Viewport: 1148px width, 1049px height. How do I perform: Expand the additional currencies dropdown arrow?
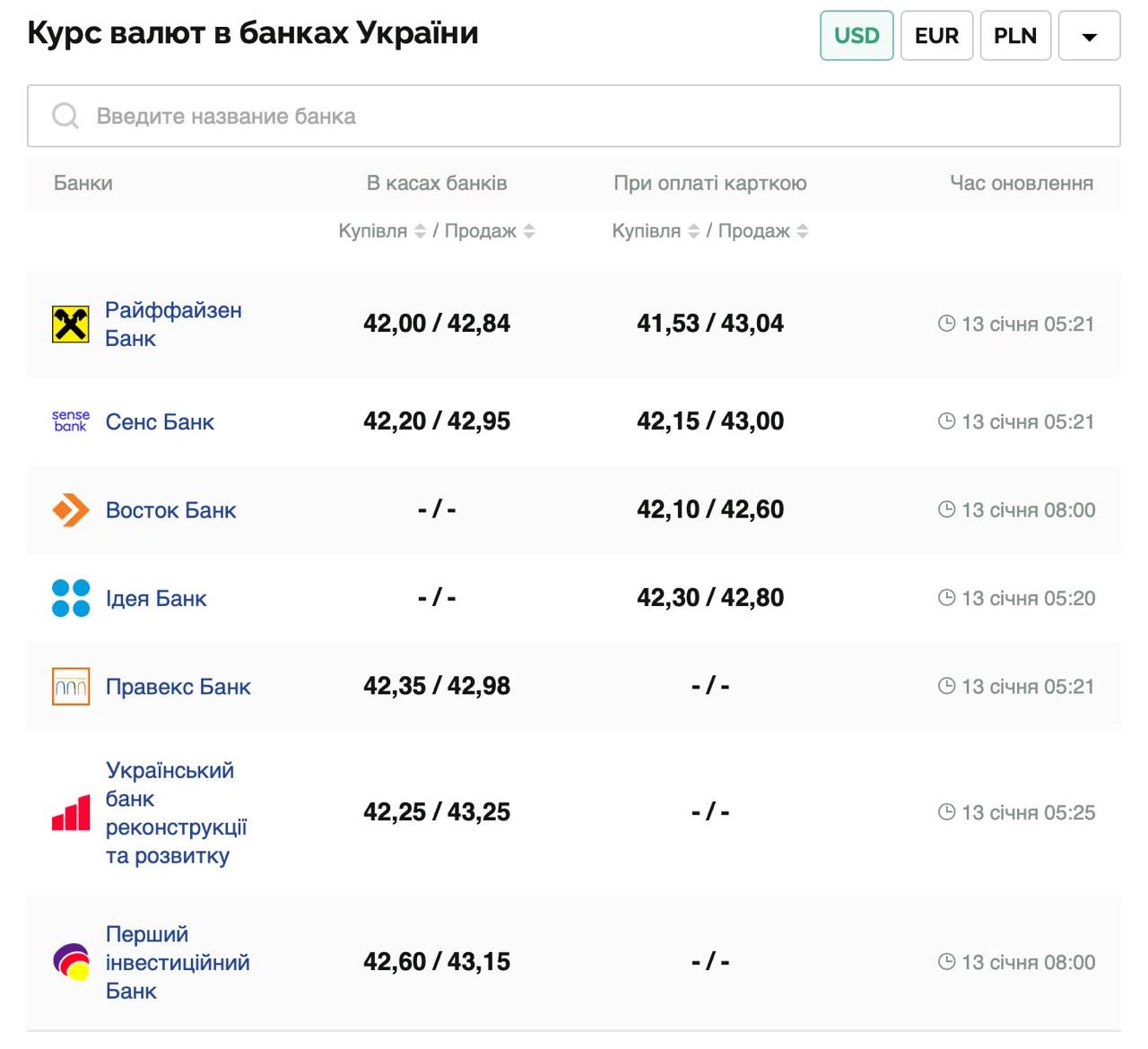pyautogui.click(x=1089, y=36)
